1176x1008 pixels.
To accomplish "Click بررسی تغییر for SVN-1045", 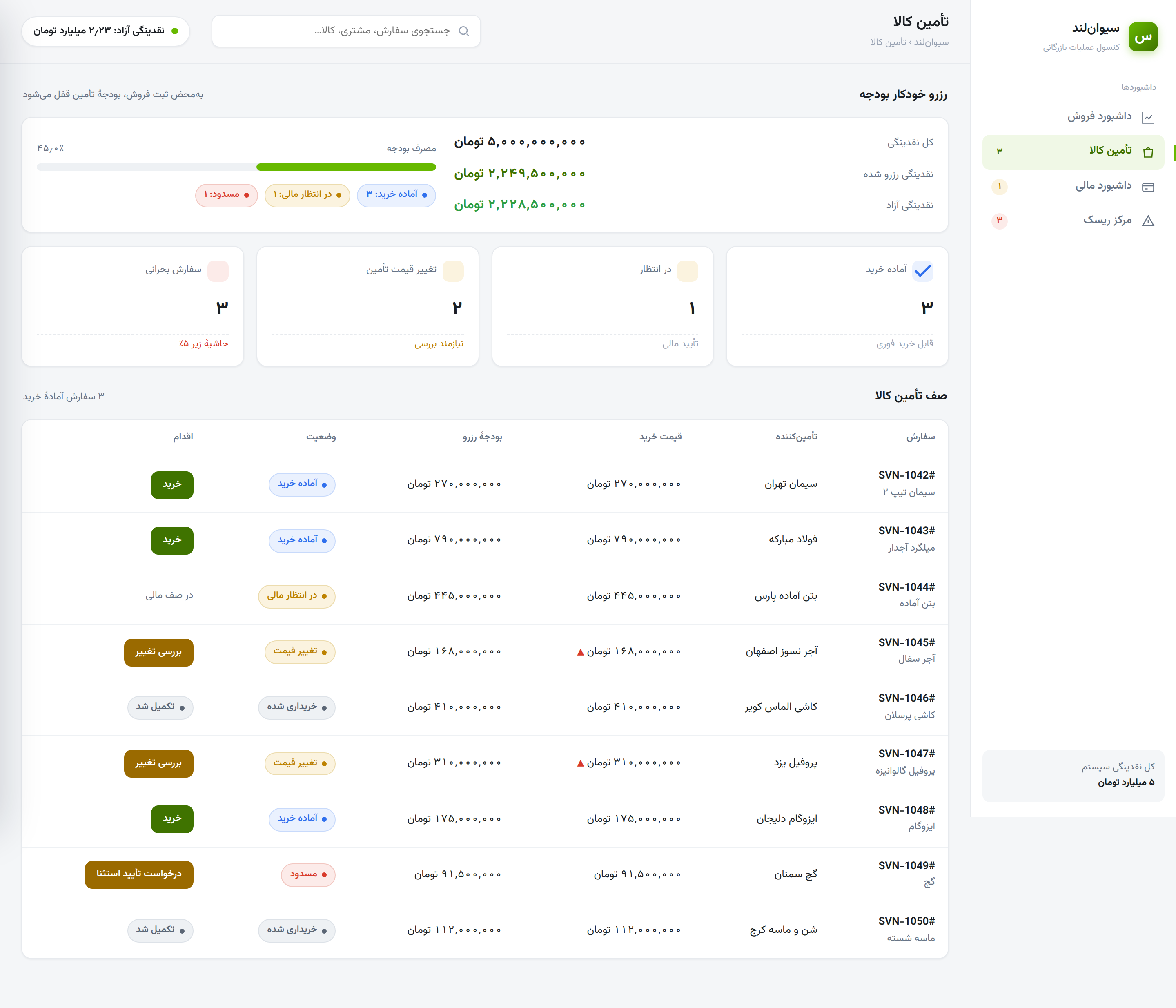I will [158, 652].
